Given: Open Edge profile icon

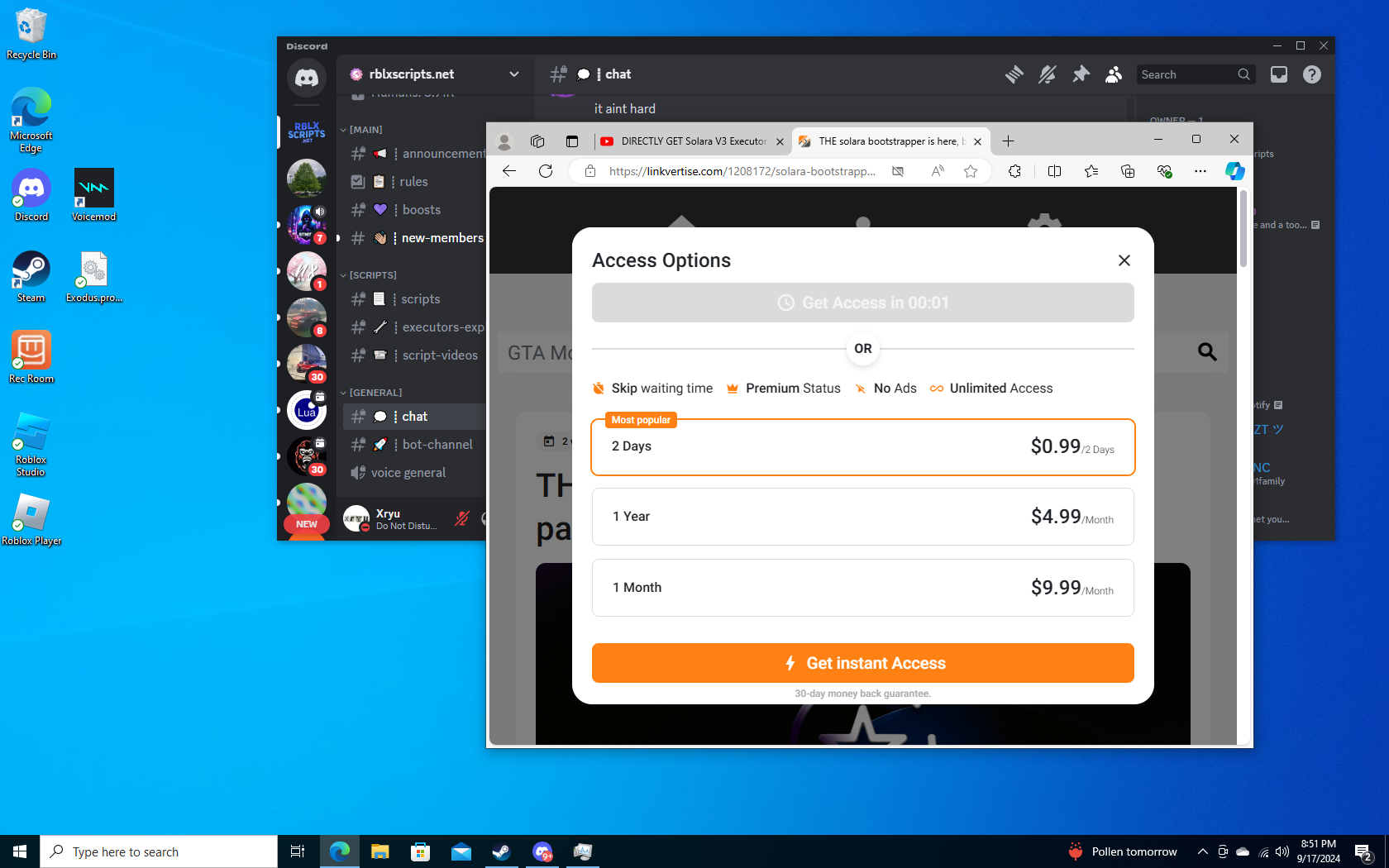Looking at the screenshot, I should pyautogui.click(x=504, y=141).
